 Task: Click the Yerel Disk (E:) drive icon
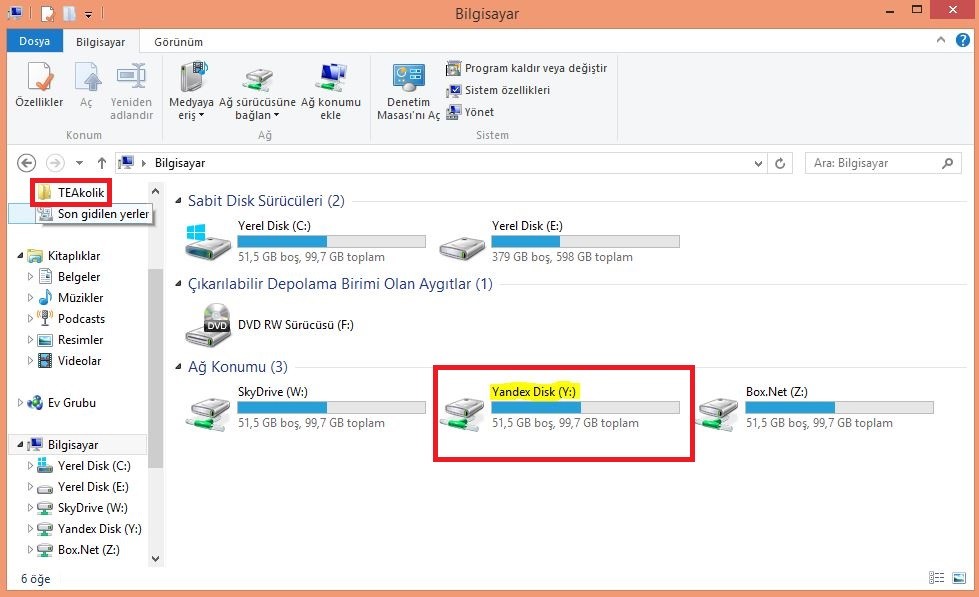click(x=462, y=247)
